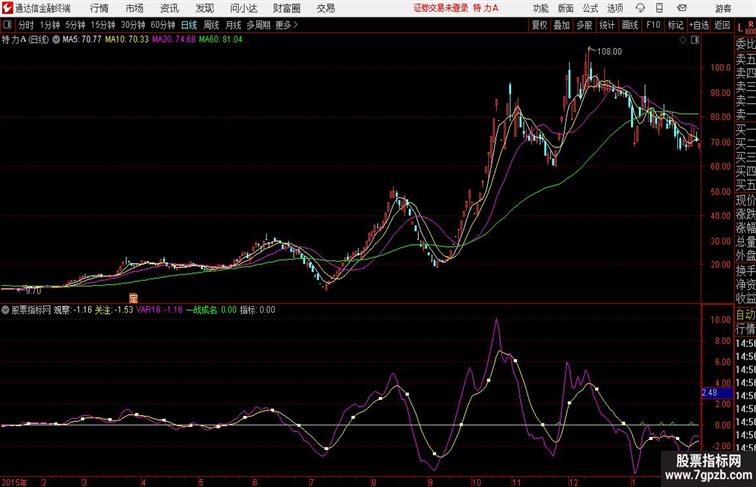
Task: Click the MA20: 74.68 value
Action: [174, 40]
